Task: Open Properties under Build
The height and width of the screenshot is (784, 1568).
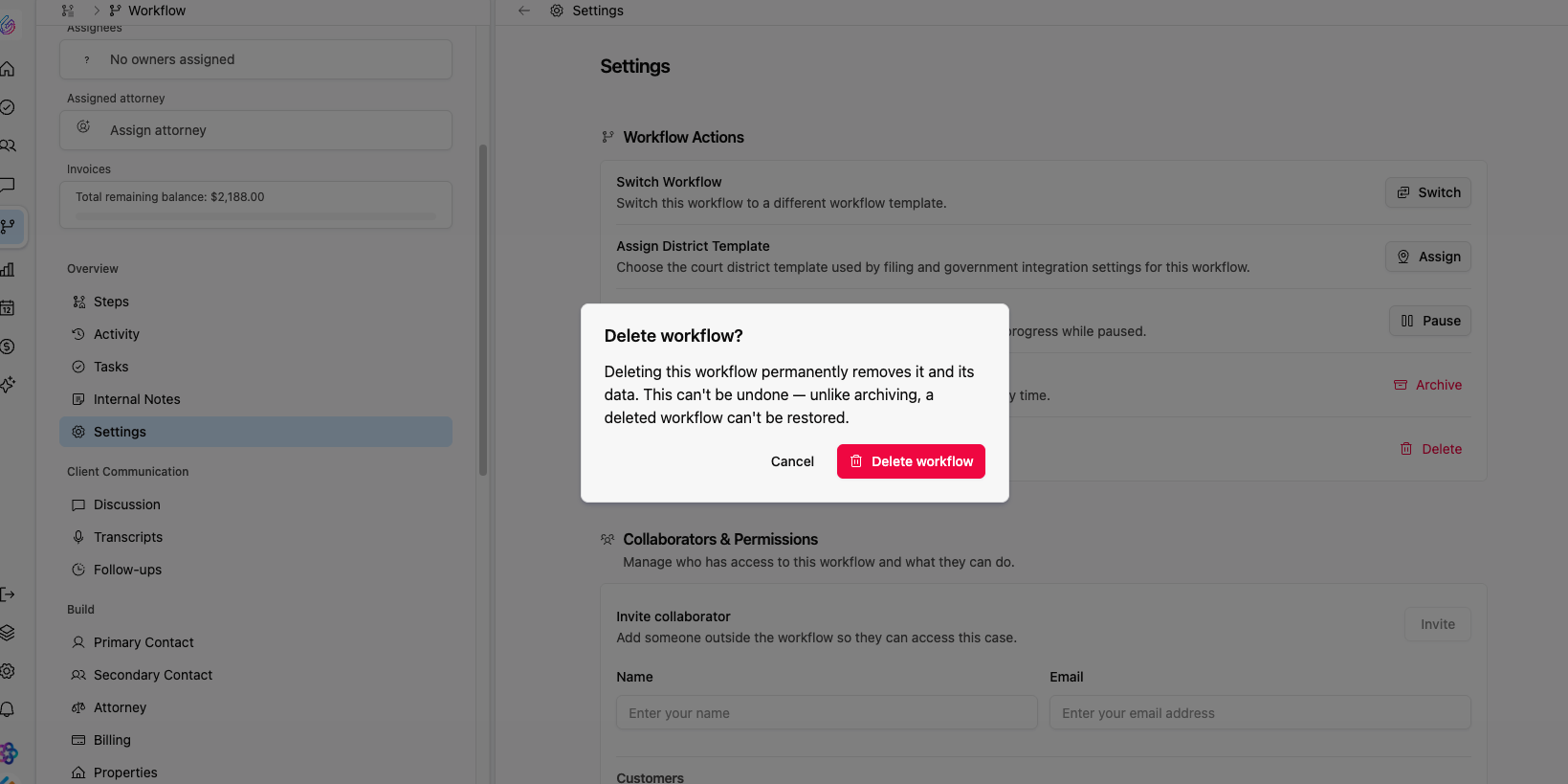Action: tap(255, 773)
